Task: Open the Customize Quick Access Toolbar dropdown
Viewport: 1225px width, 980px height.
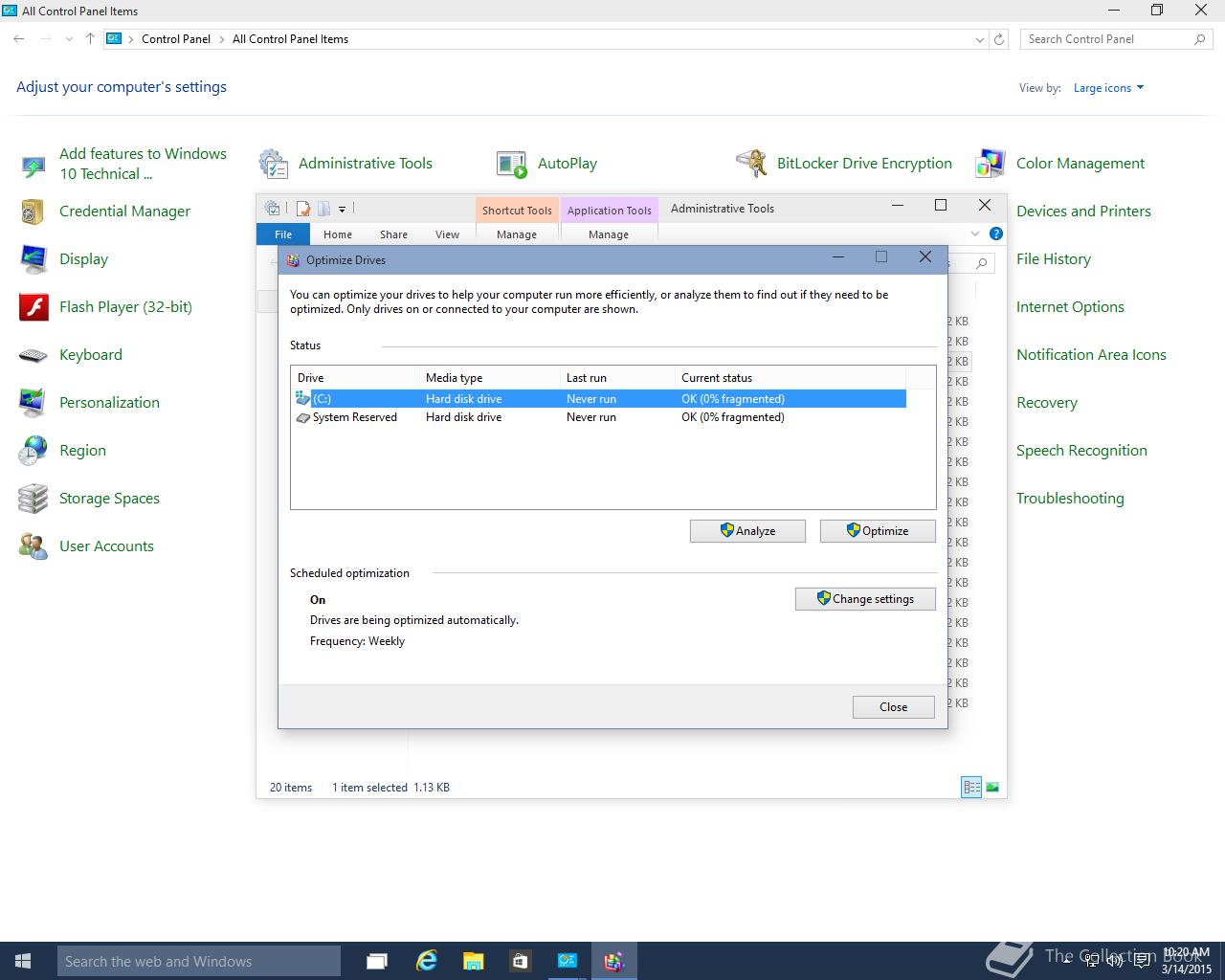Action: click(x=342, y=209)
